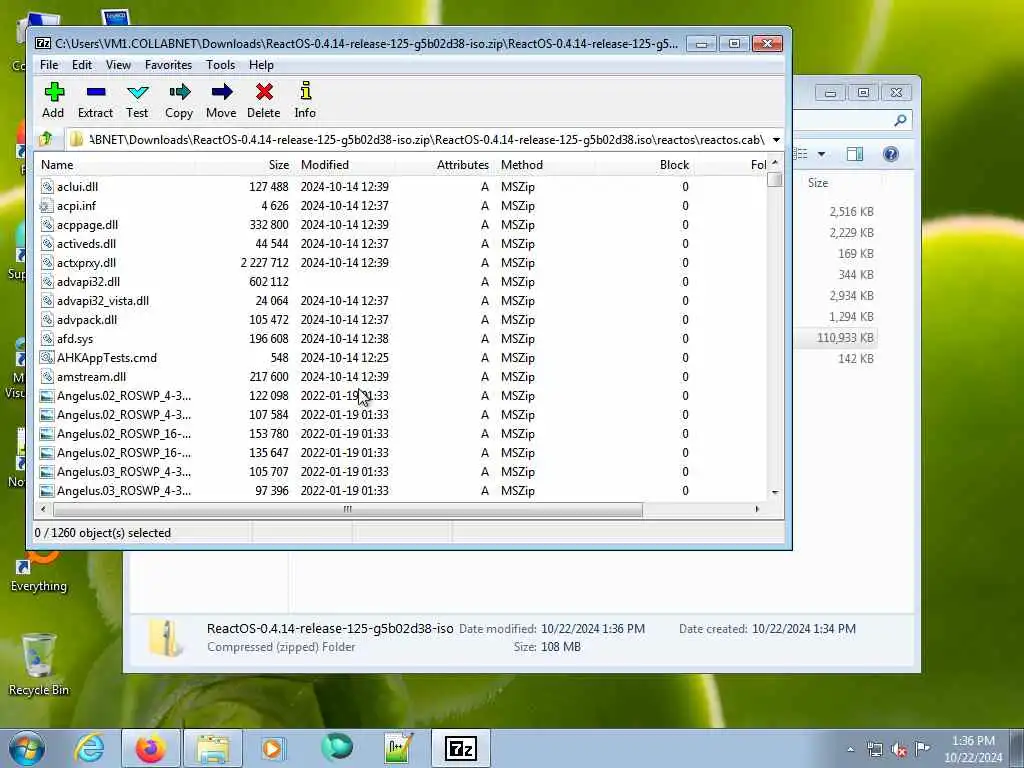Select the 110,933 KB row in Explorer

835,338
